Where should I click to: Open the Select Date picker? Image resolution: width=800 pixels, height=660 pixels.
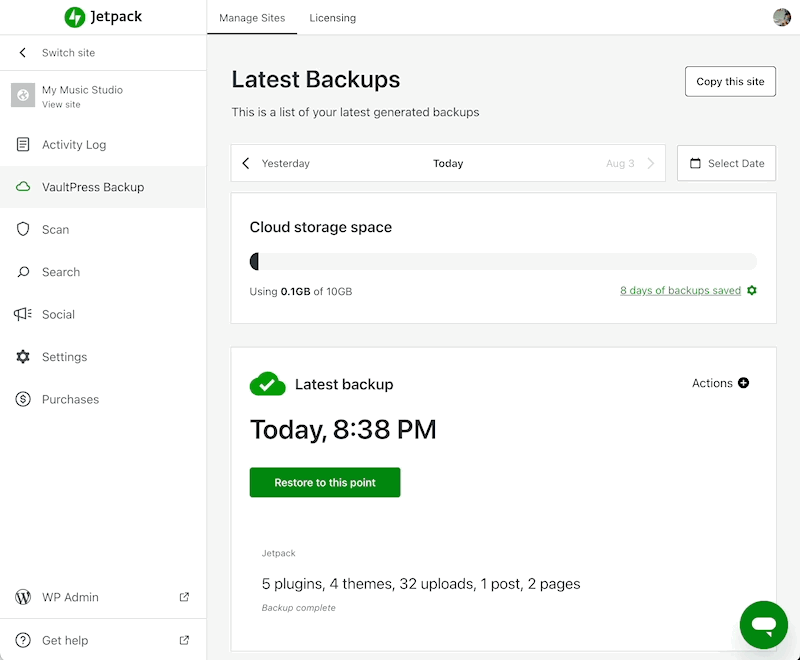(x=726, y=163)
